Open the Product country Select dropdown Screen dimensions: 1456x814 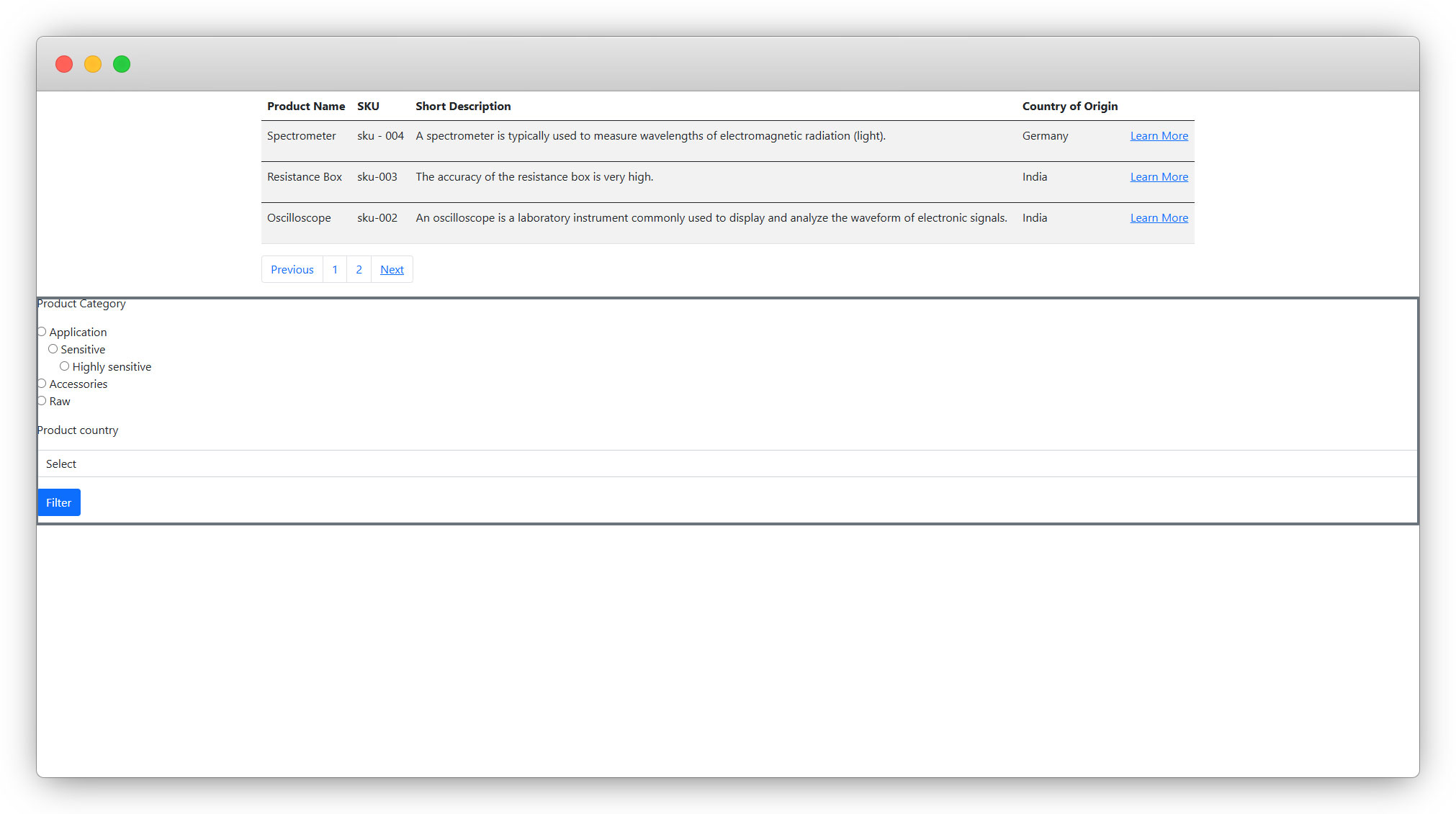point(727,463)
